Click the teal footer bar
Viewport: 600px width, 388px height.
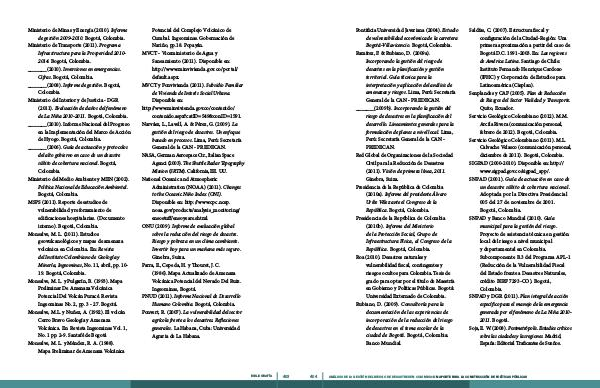coord(300,384)
